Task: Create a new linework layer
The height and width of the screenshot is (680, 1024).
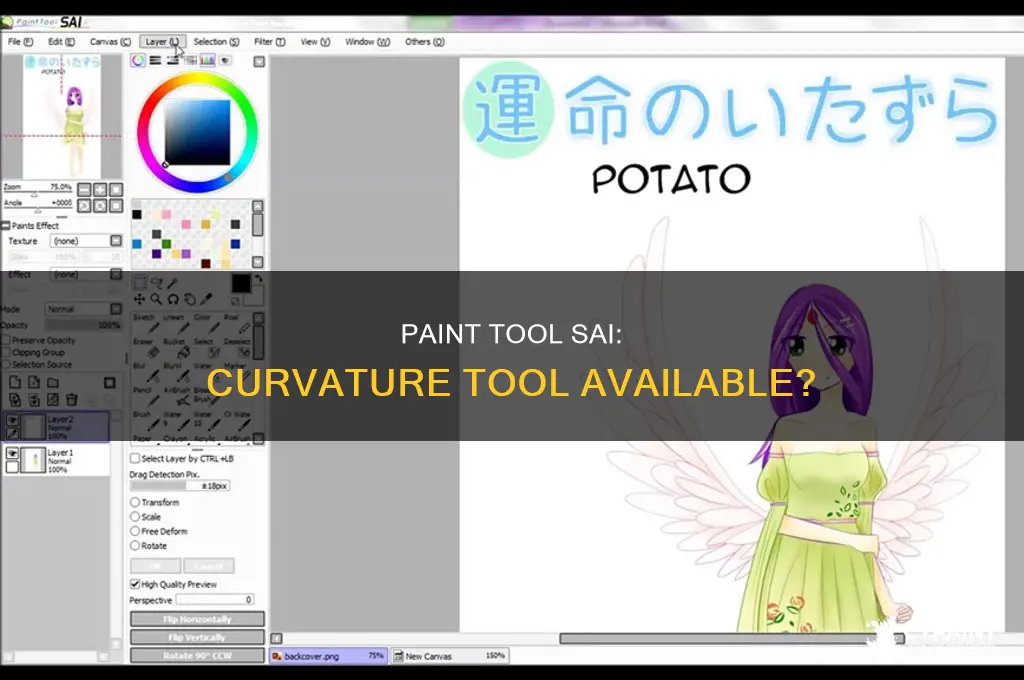Action: tap(34, 382)
